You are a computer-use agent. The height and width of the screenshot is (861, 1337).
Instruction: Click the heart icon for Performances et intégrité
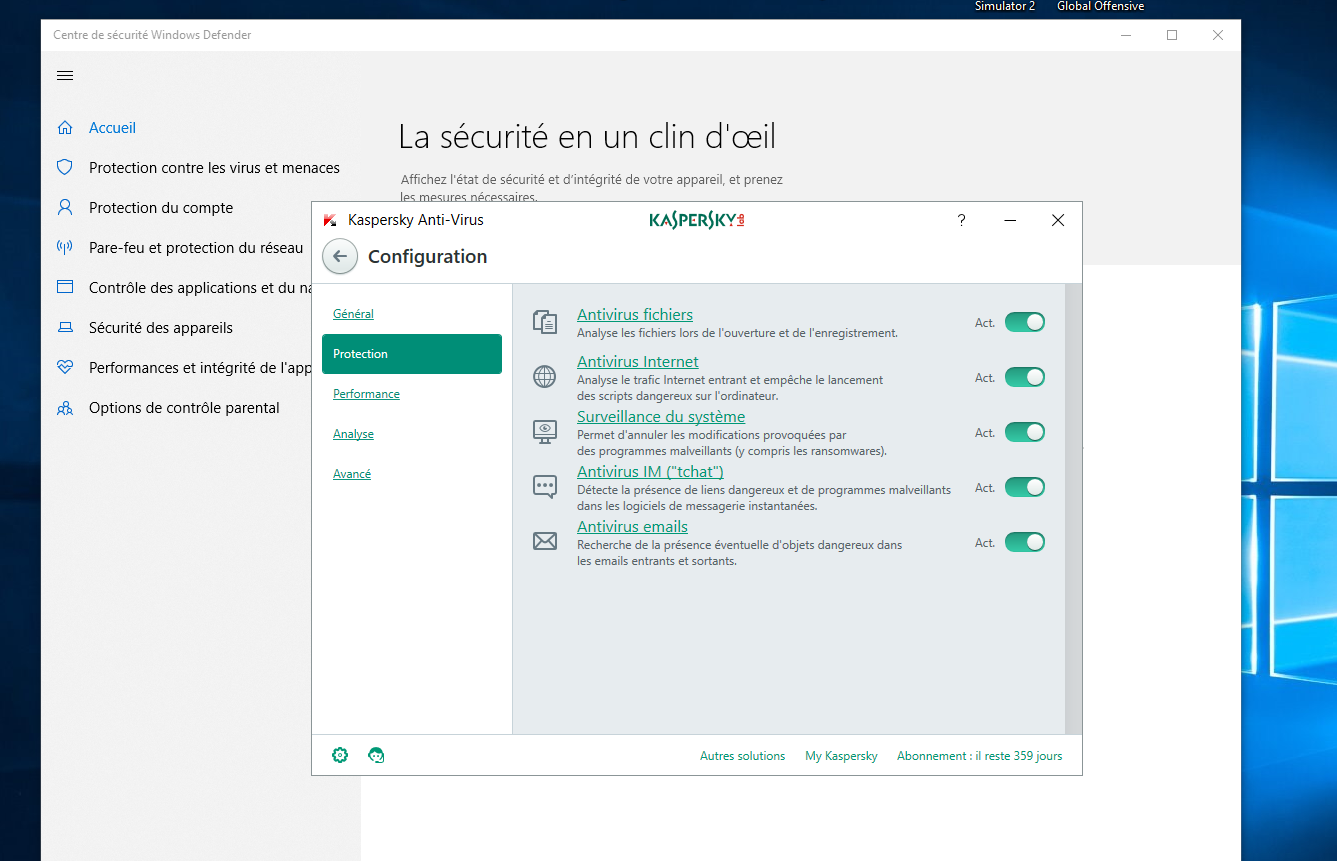[65, 368]
